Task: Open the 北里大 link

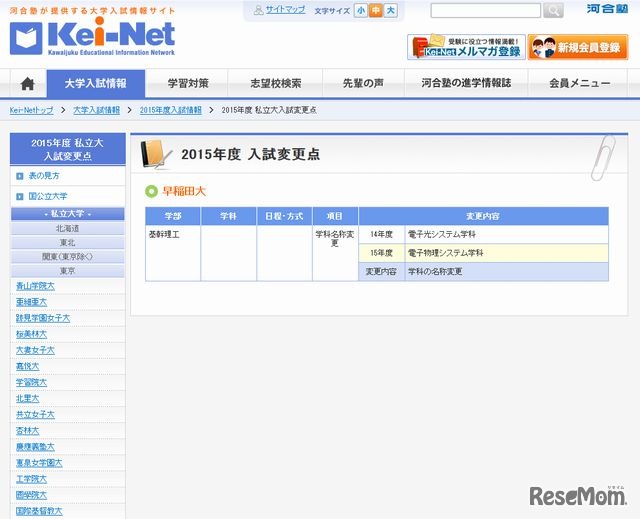Action: [x=27, y=399]
